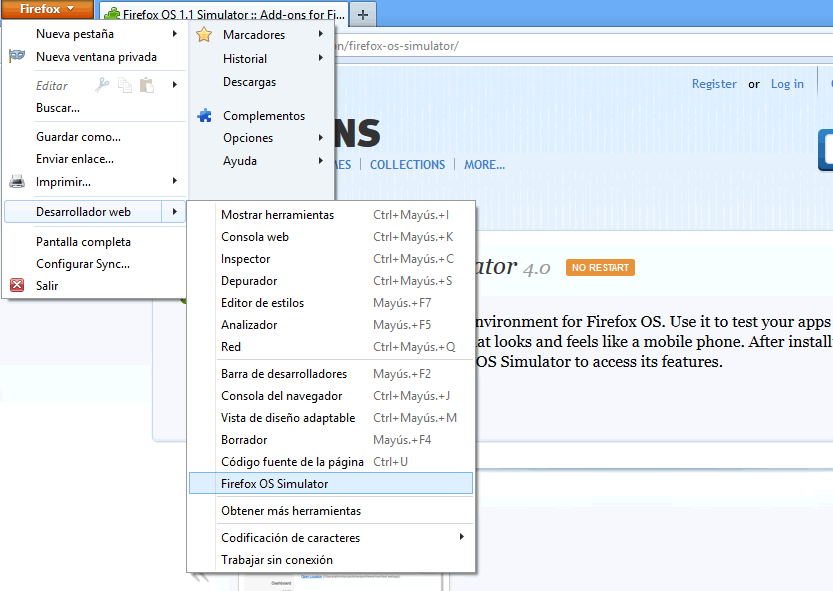Click the paste clipboard icon
Image resolution: width=833 pixels, height=591 pixels.
(x=147, y=85)
